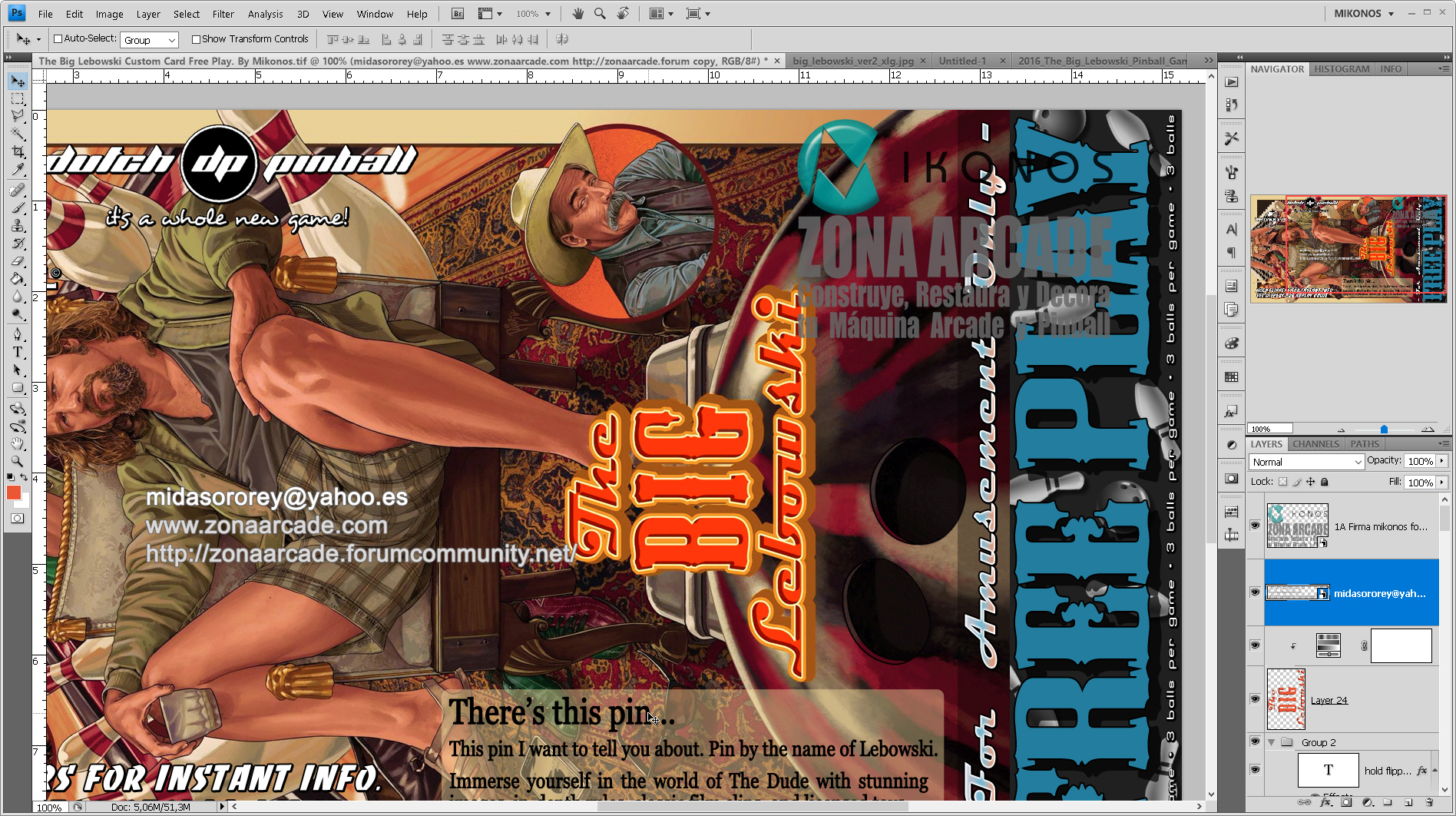Screen dimensions: 1456x816
Task: Select the Brush tool
Action: (x=18, y=207)
